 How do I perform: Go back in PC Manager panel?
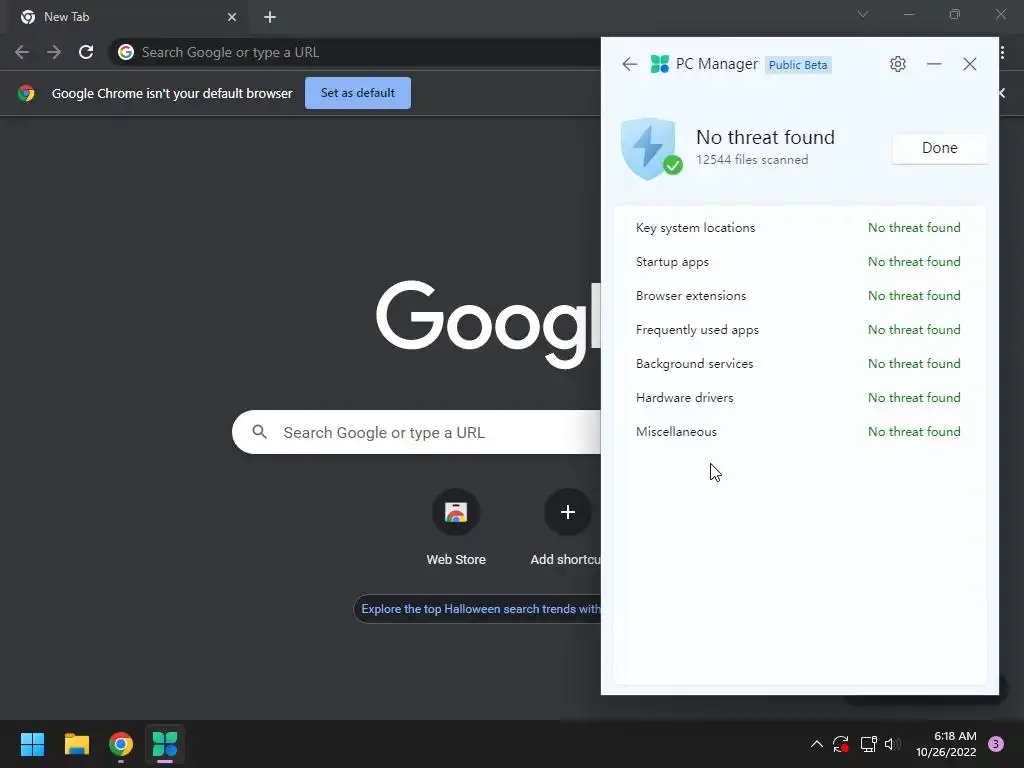click(x=630, y=64)
